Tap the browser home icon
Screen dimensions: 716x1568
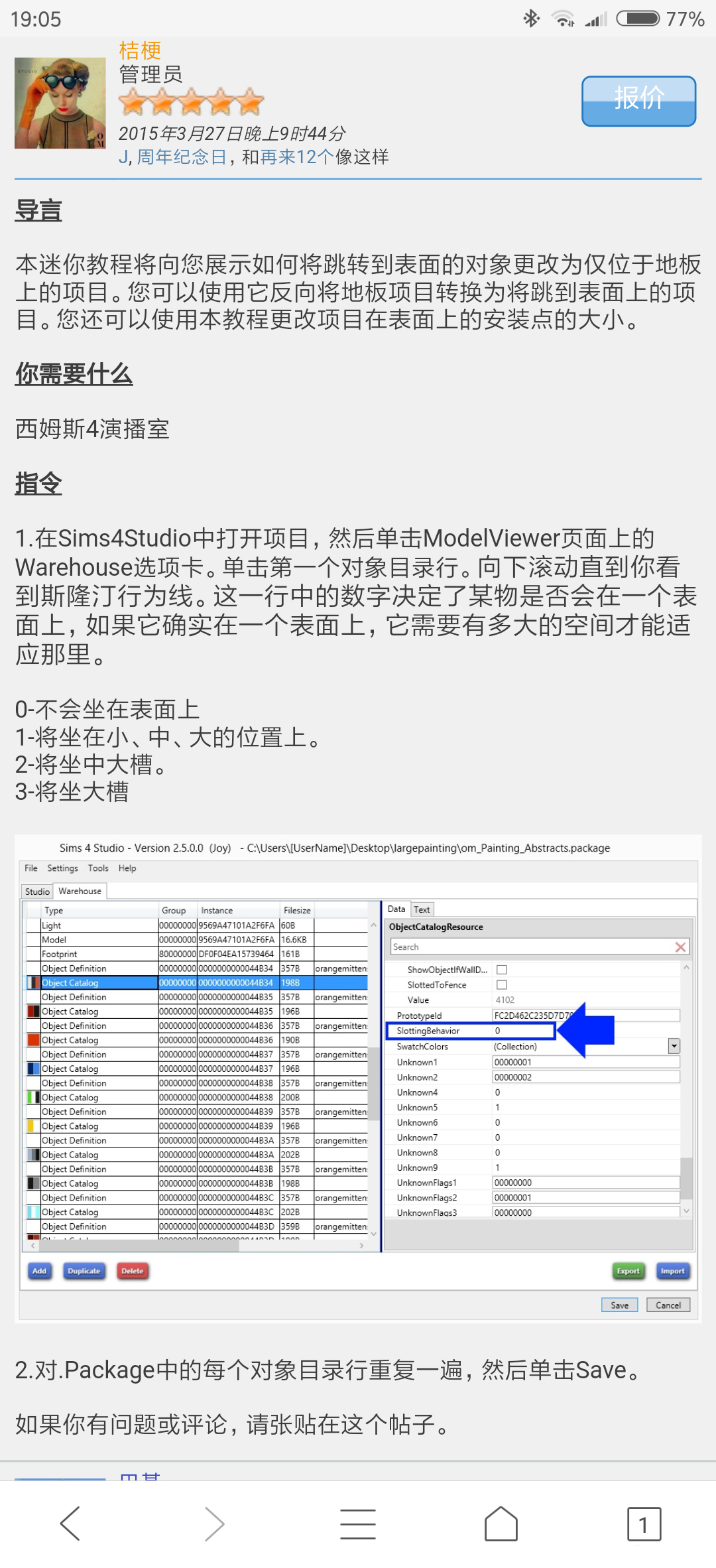point(501,1523)
